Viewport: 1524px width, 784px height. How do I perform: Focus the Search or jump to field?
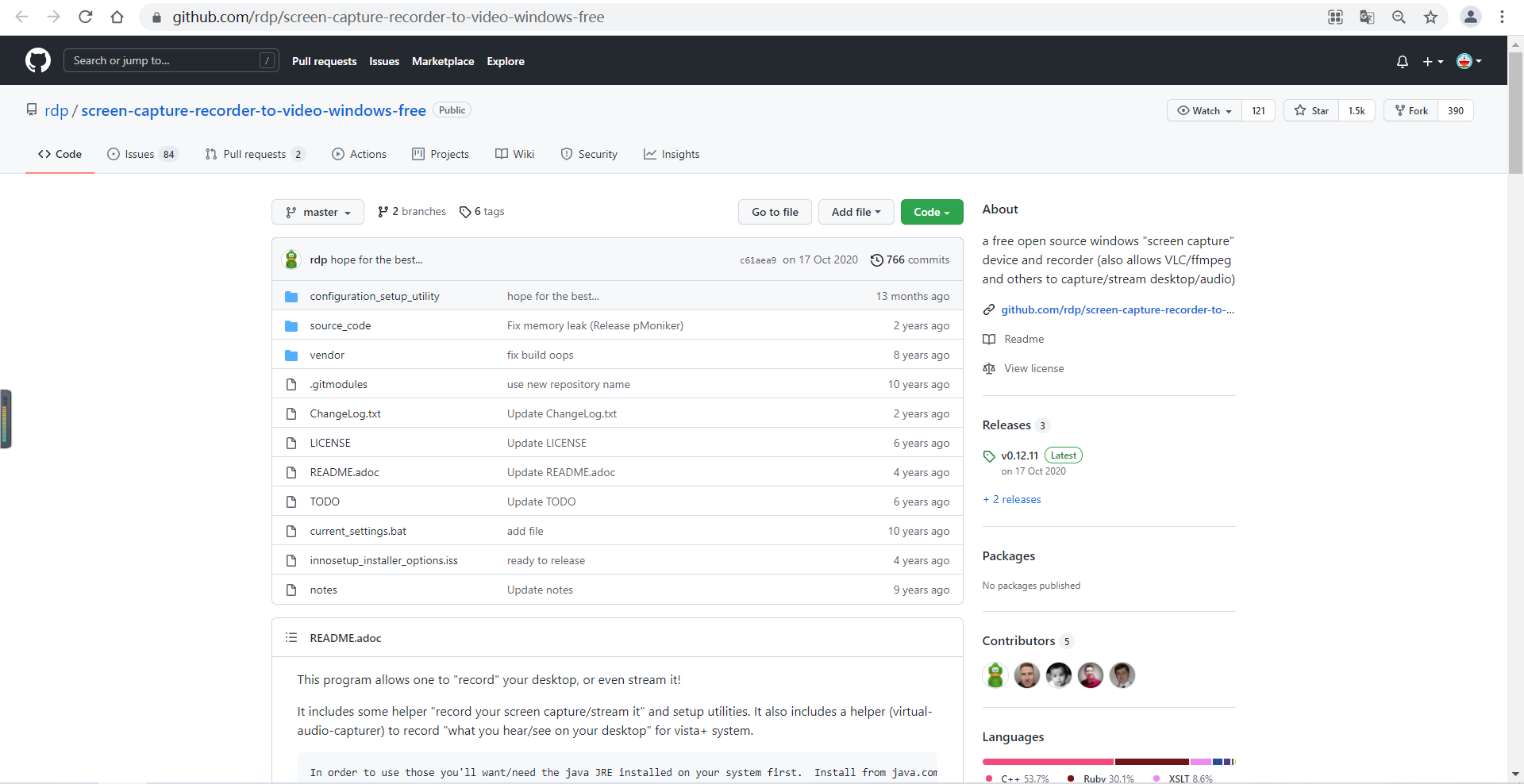[x=171, y=60]
